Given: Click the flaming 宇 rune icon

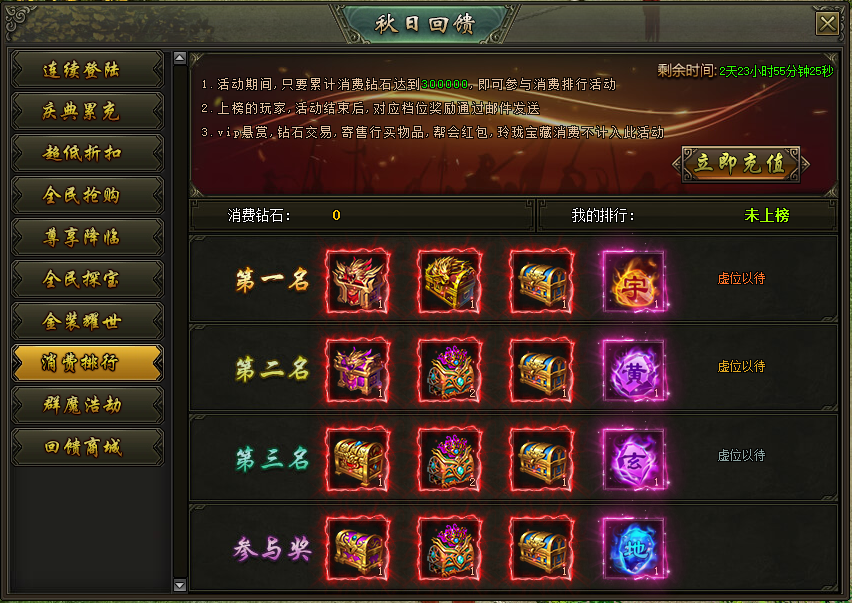Looking at the screenshot, I should [634, 281].
